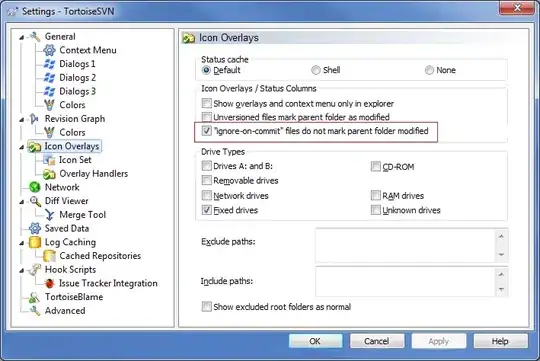
Task: Click the OK button
Action: (315, 341)
